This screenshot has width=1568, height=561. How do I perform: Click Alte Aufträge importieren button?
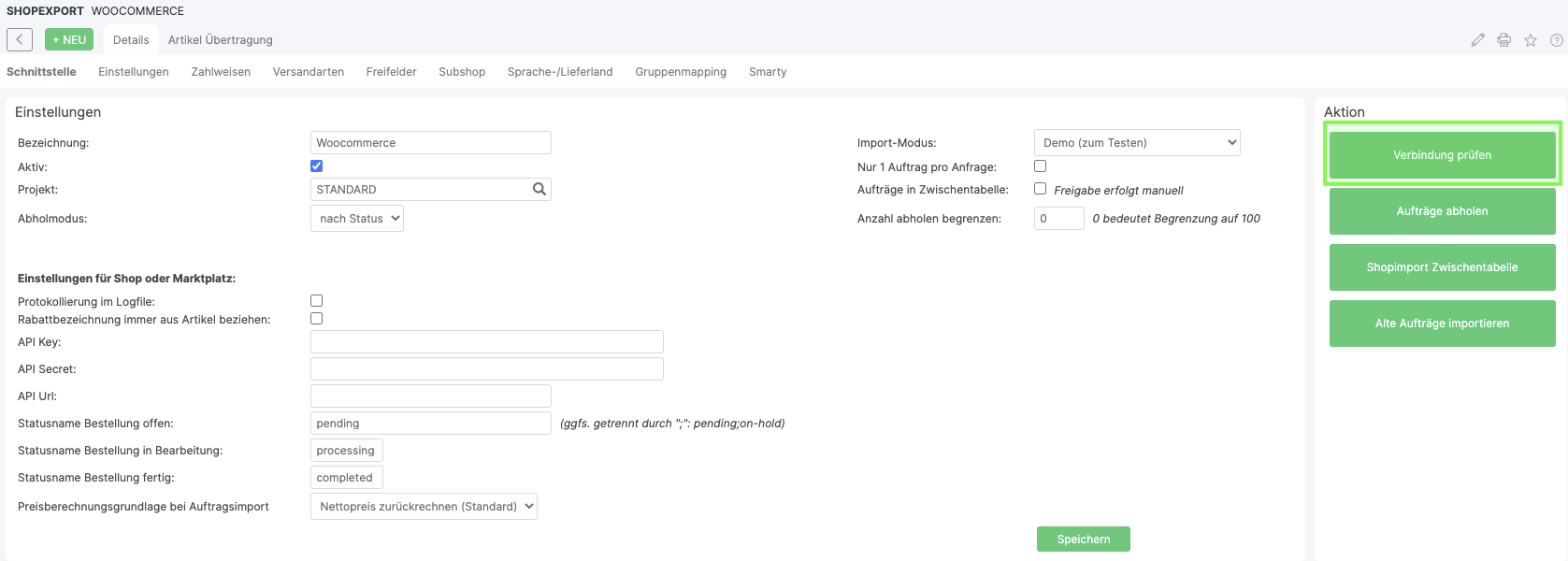coord(1443,324)
